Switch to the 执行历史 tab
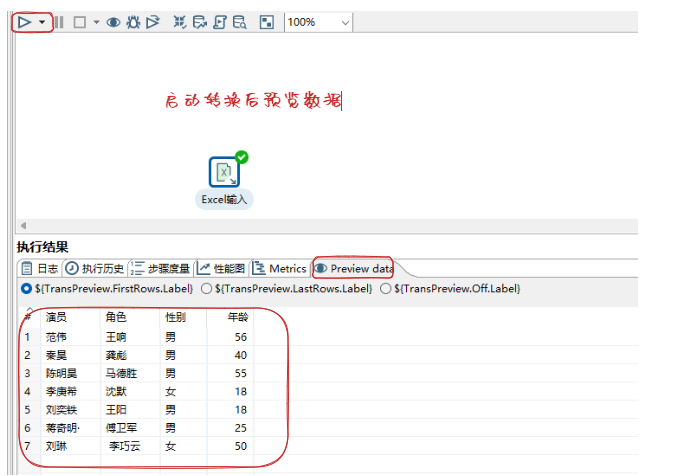The width and height of the screenshot is (677, 476). [95, 268]
